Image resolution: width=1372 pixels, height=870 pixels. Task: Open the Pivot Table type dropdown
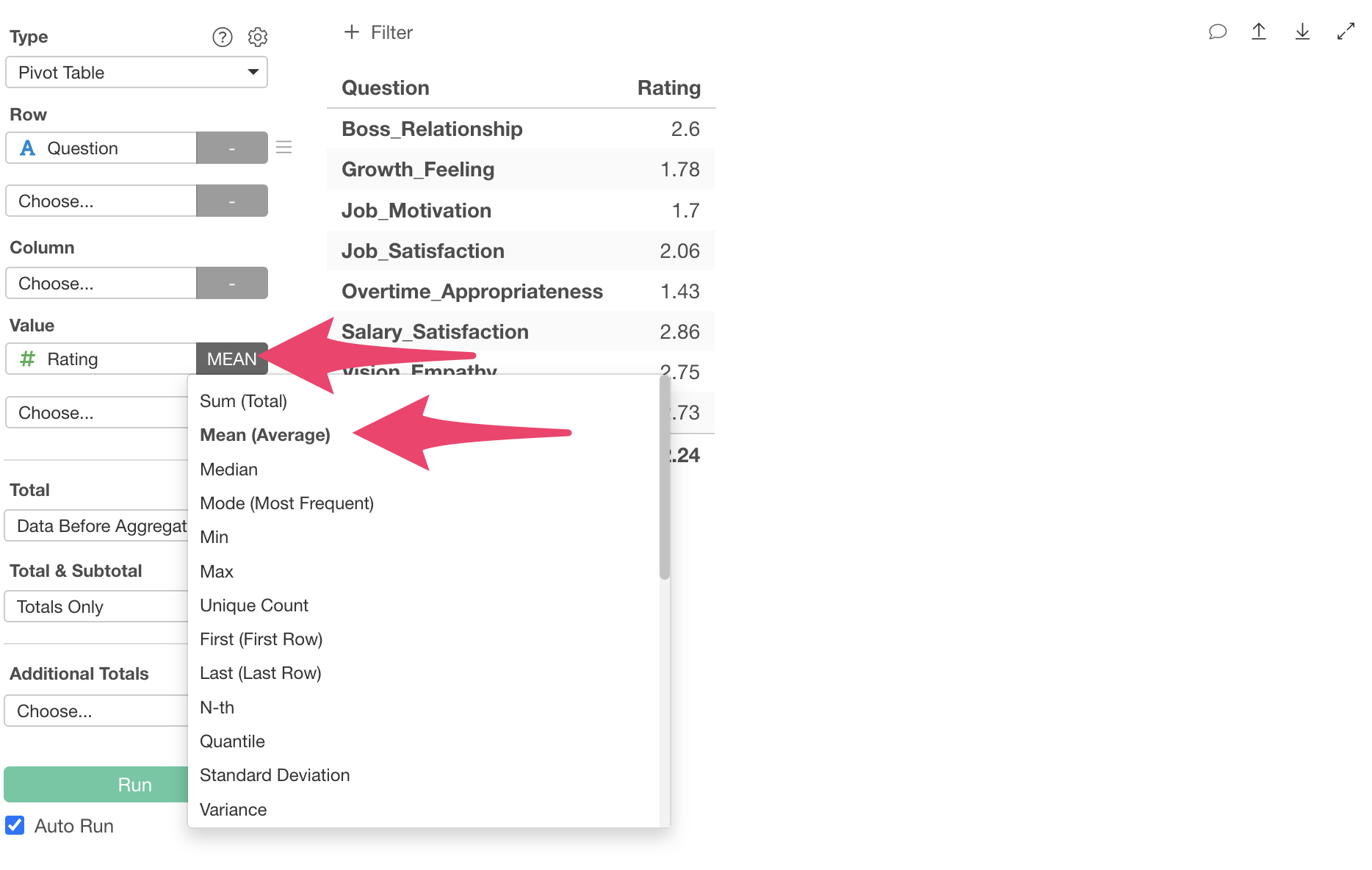(x=137, y=72)
